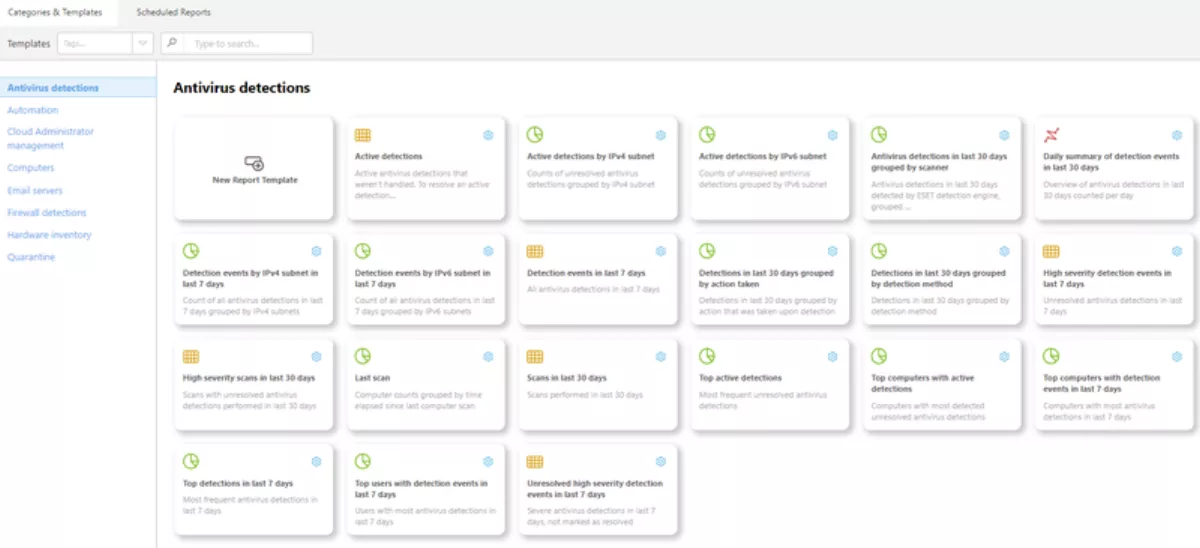Switch to the Scheduled Reports tab
Image resolution: width=1200 pixels, height=548 pixels.
pyautogui.click(x=173, y=12)
